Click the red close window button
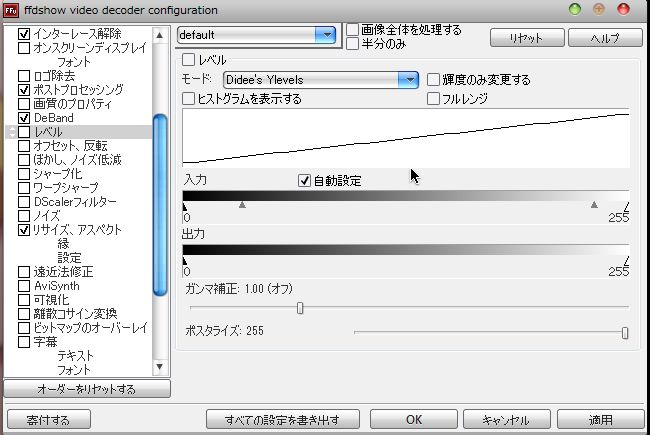The image size is (650, 435). pos(623,9)
